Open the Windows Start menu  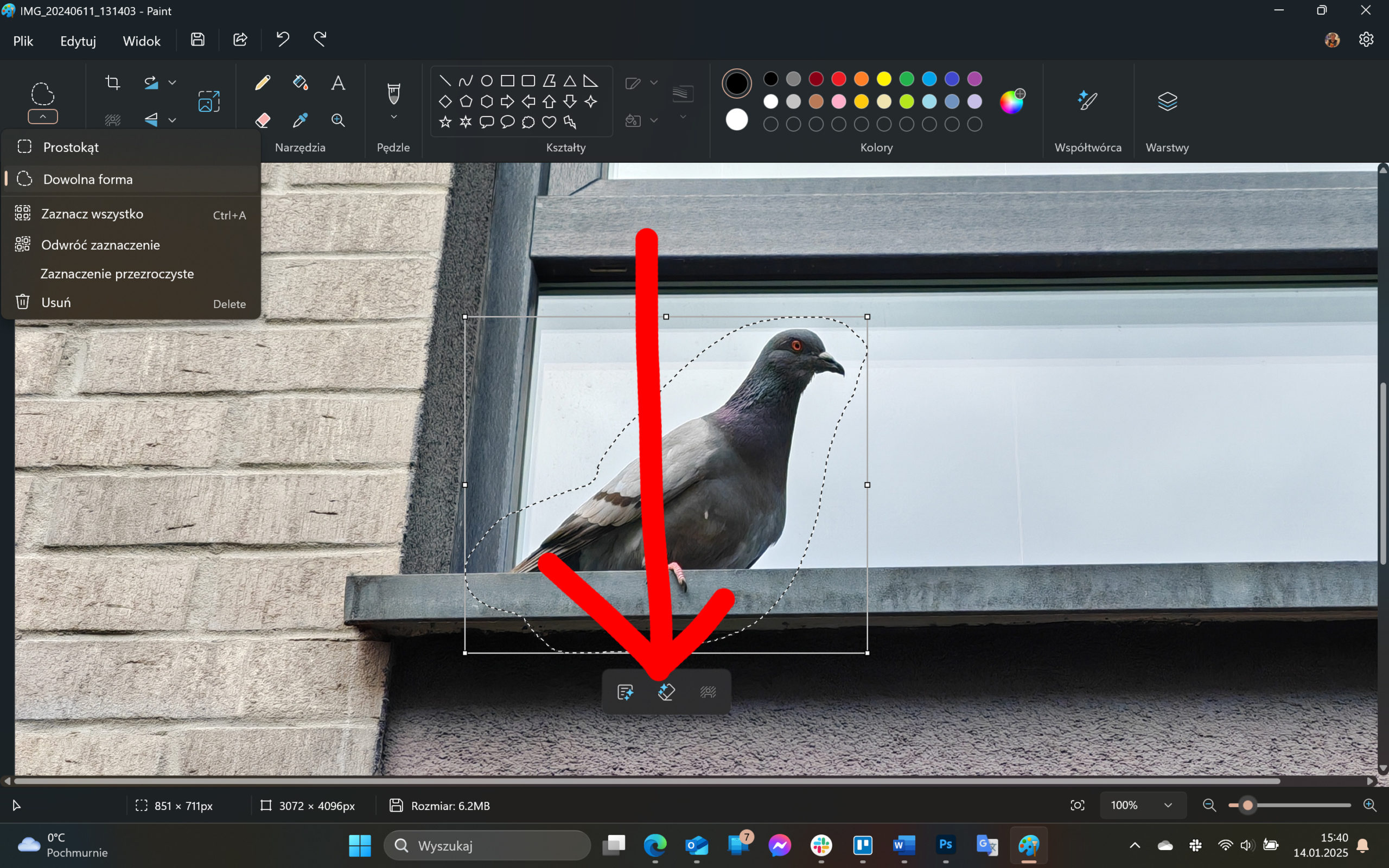360,846
